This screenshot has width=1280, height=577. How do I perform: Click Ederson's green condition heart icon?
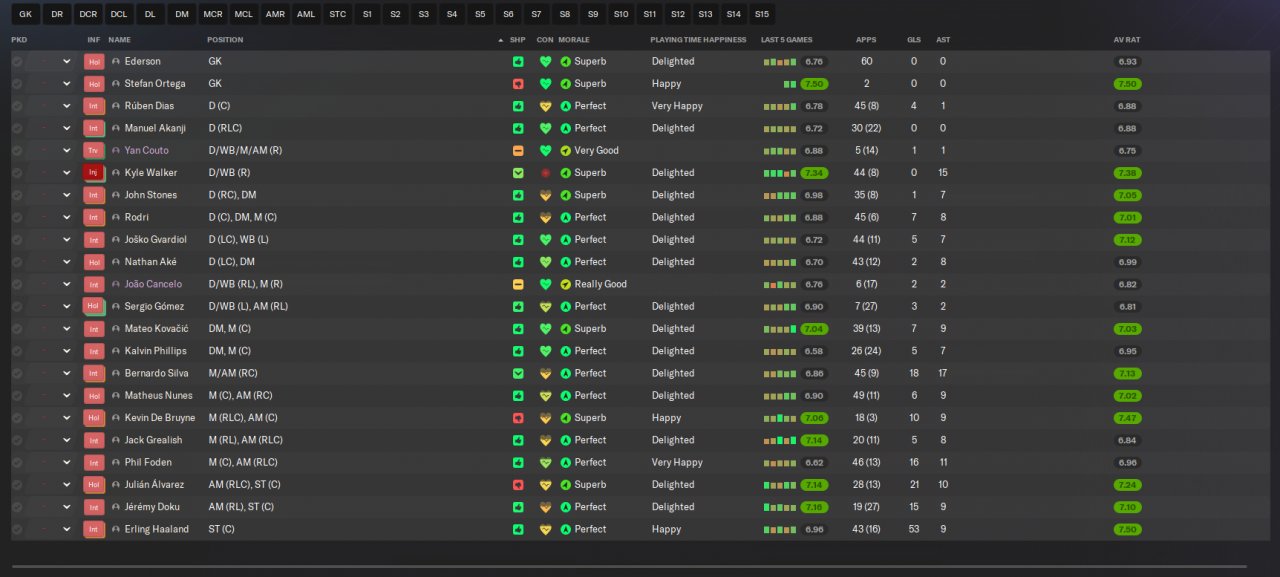545,61
